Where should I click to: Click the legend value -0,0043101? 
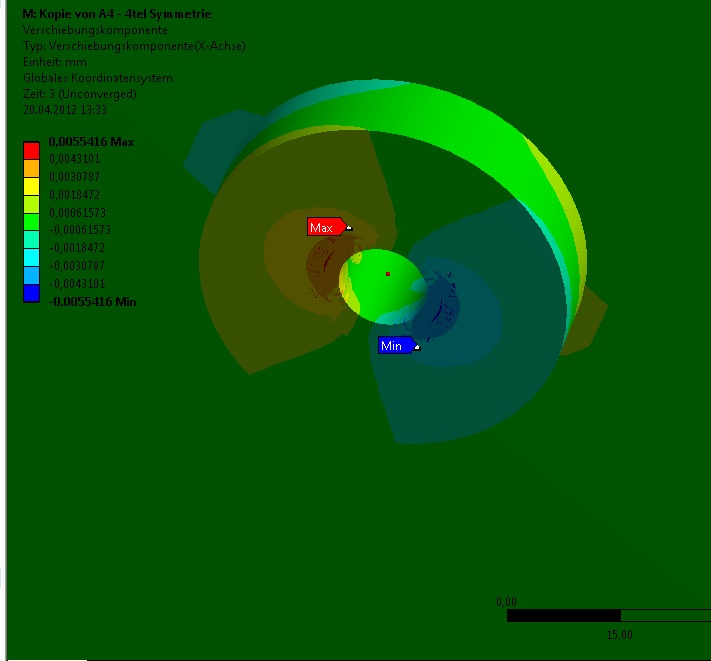coord(77,284)
